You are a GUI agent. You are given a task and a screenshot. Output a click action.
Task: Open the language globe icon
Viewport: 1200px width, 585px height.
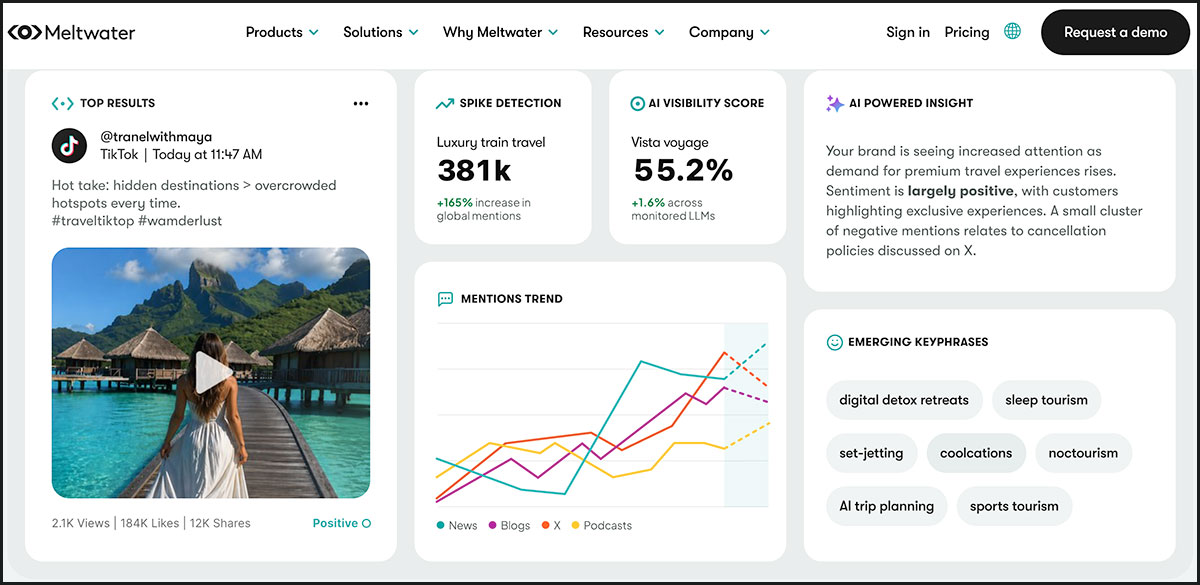coord(1013,31)
